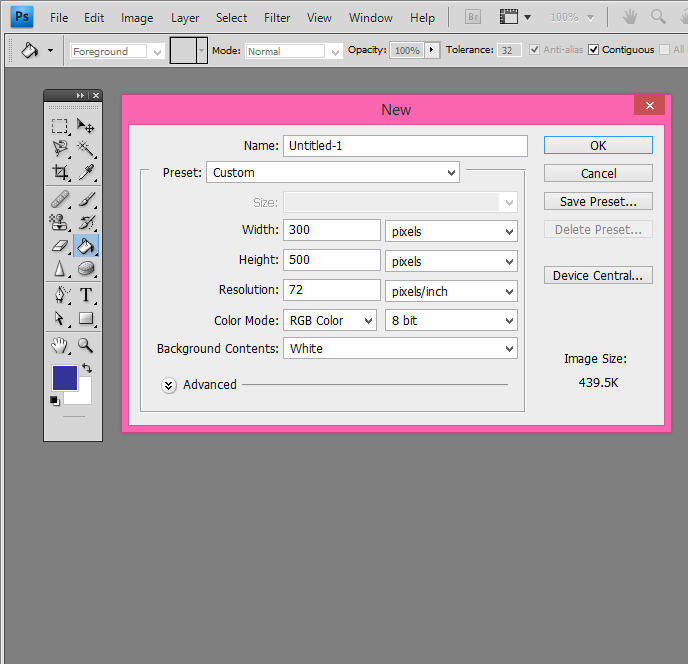Viewport: 688px width, 664px height.
Task: Open the Select menu
Action: pyautogui.click(x=231, y=18)
